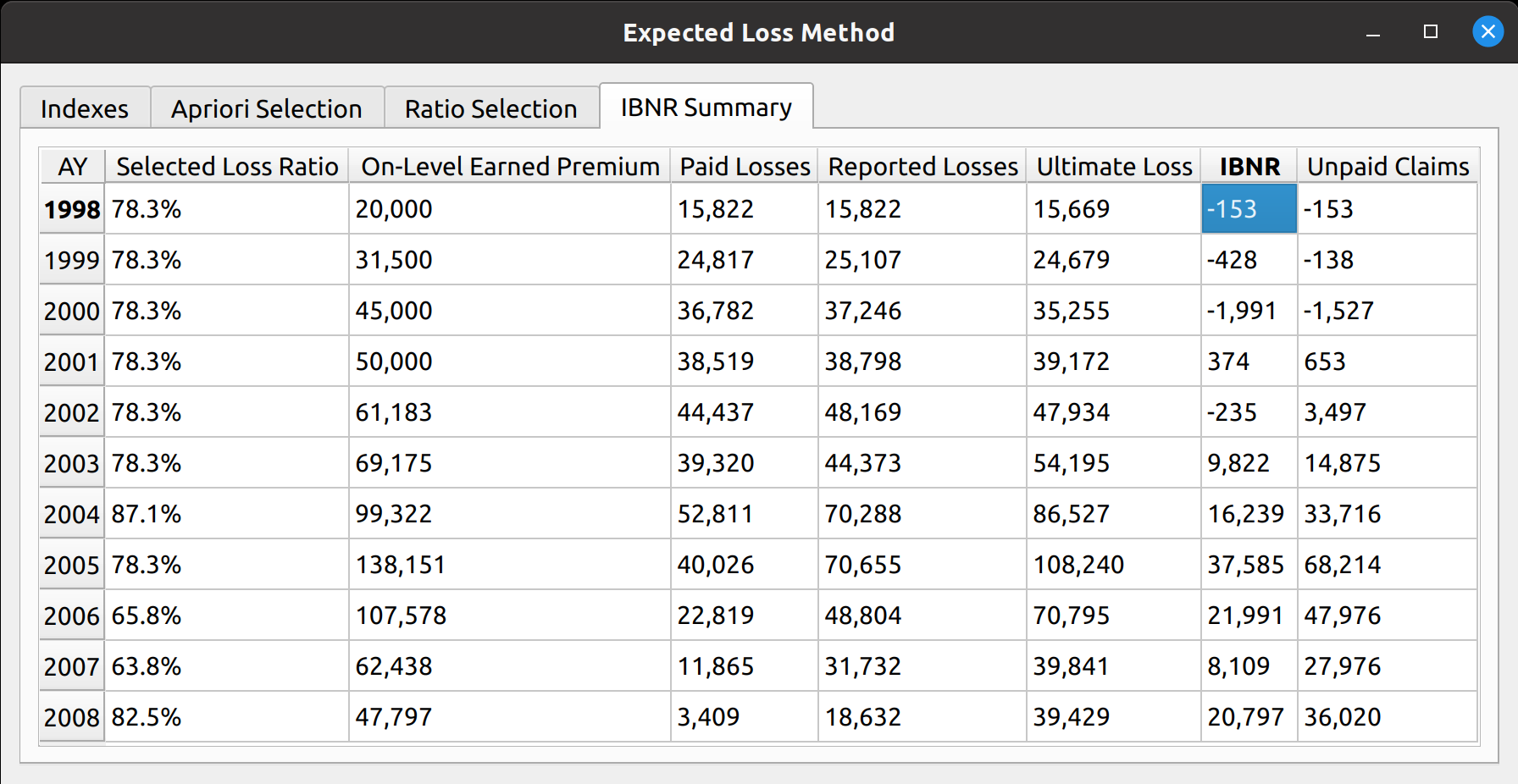Maximize the Expected Loss Method window
1518x784 pixels.
click(1431, 32)
